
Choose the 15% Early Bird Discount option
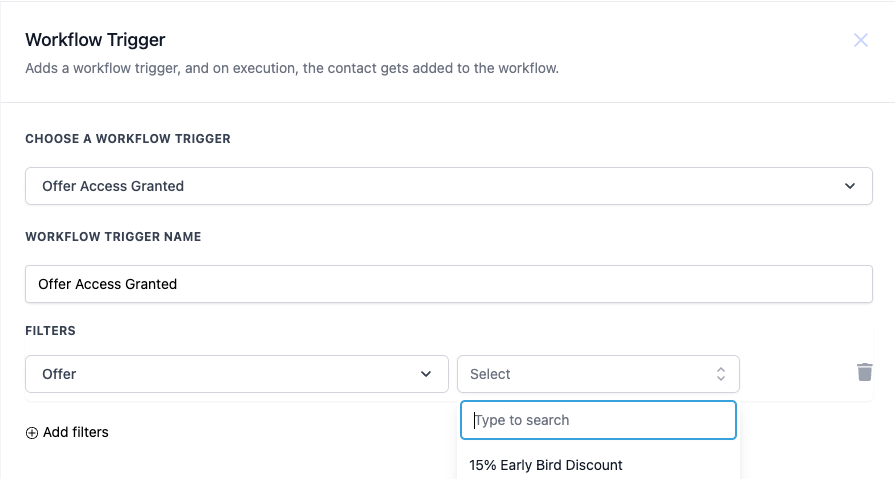[546, 465]
